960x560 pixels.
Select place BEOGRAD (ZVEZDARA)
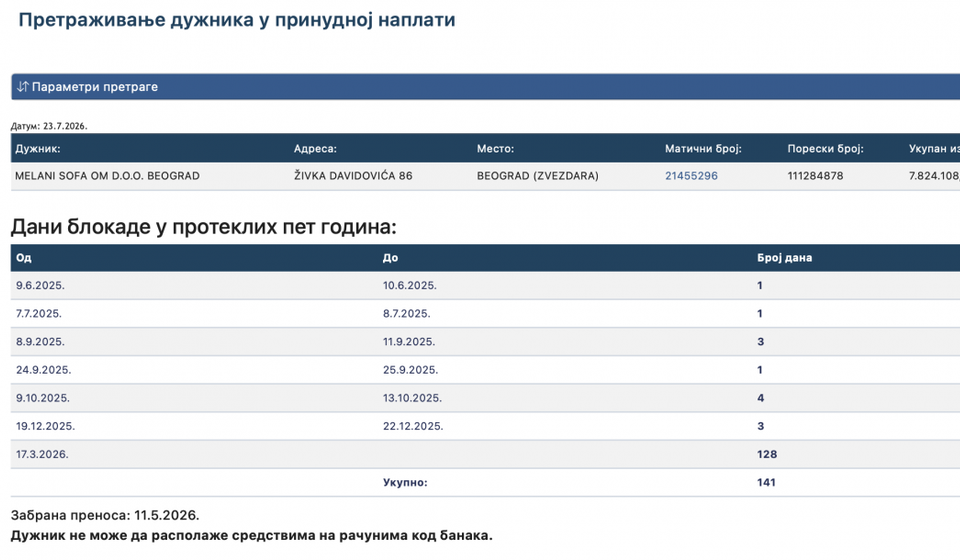pyautogui.click(x=538, y=176)
